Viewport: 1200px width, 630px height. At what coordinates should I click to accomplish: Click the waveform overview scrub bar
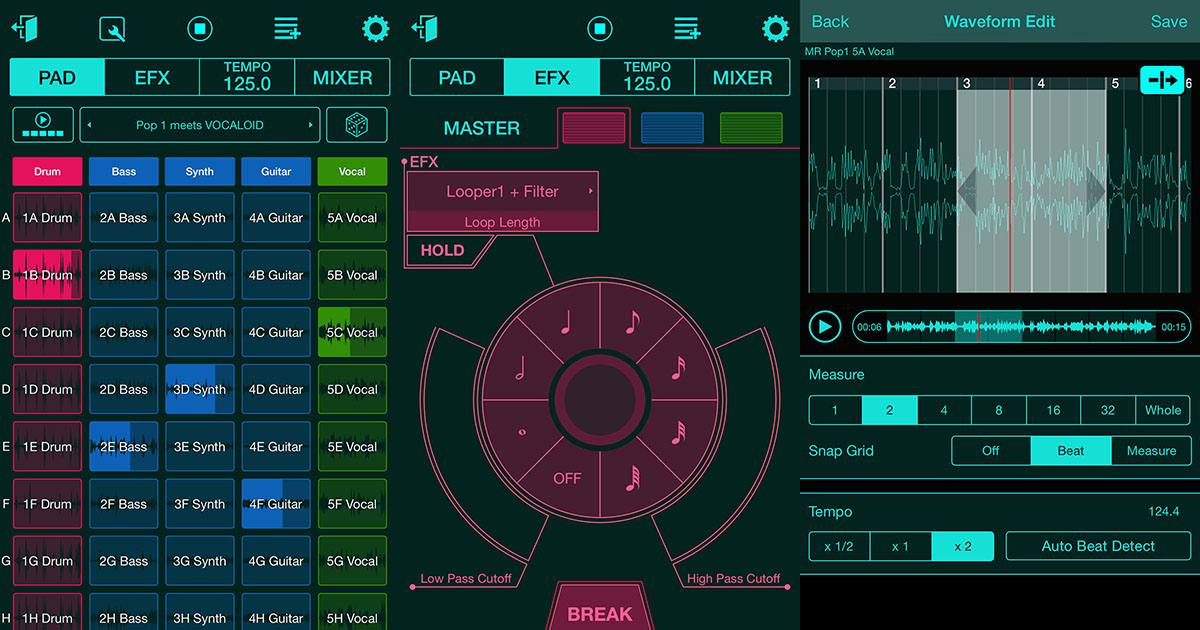coord(1020,326)
